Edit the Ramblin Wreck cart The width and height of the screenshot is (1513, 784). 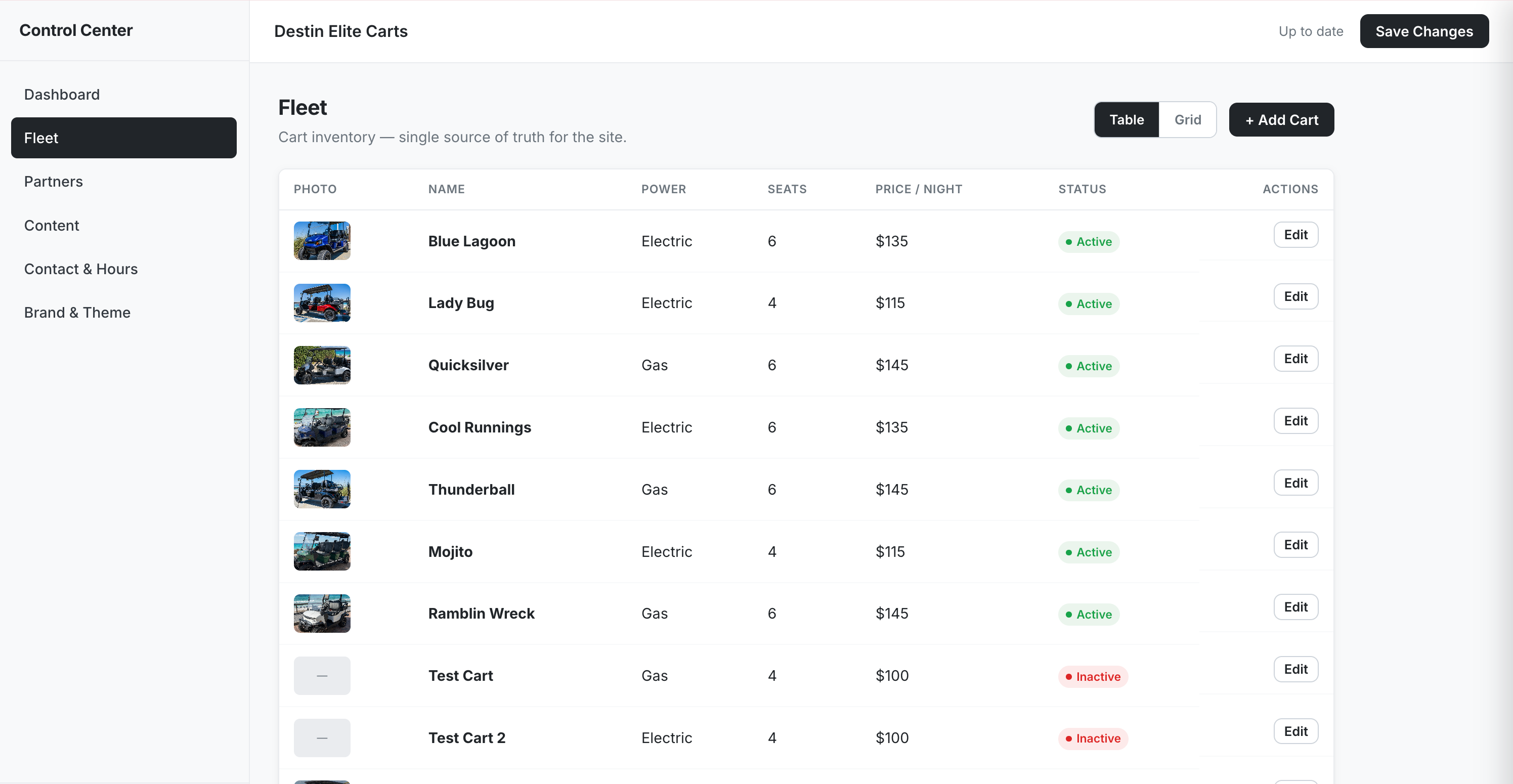(1295, 607)
